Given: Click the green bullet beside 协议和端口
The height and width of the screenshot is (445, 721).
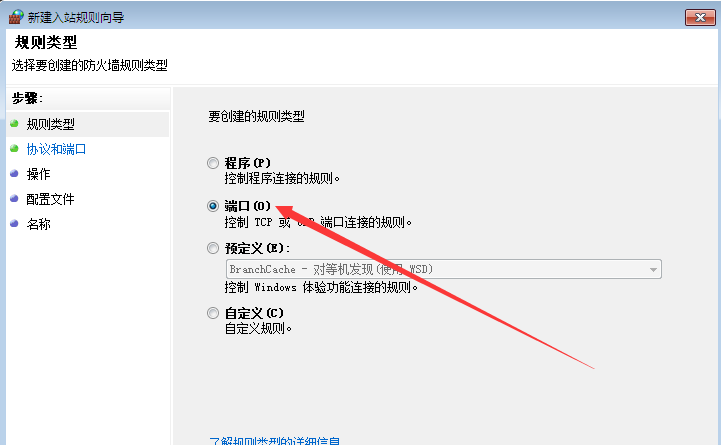Looking at the screenshot, I should coord(14,148).
